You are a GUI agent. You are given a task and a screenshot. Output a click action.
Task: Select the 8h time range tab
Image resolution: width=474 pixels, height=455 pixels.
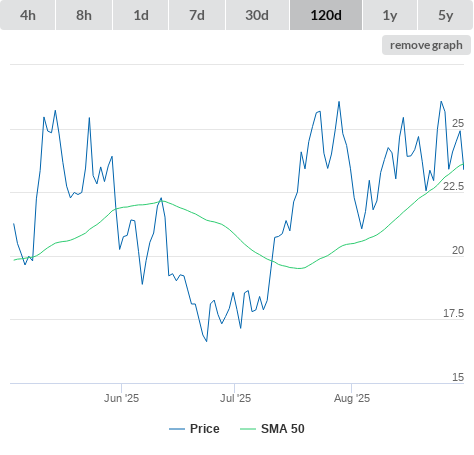(84, 15)
